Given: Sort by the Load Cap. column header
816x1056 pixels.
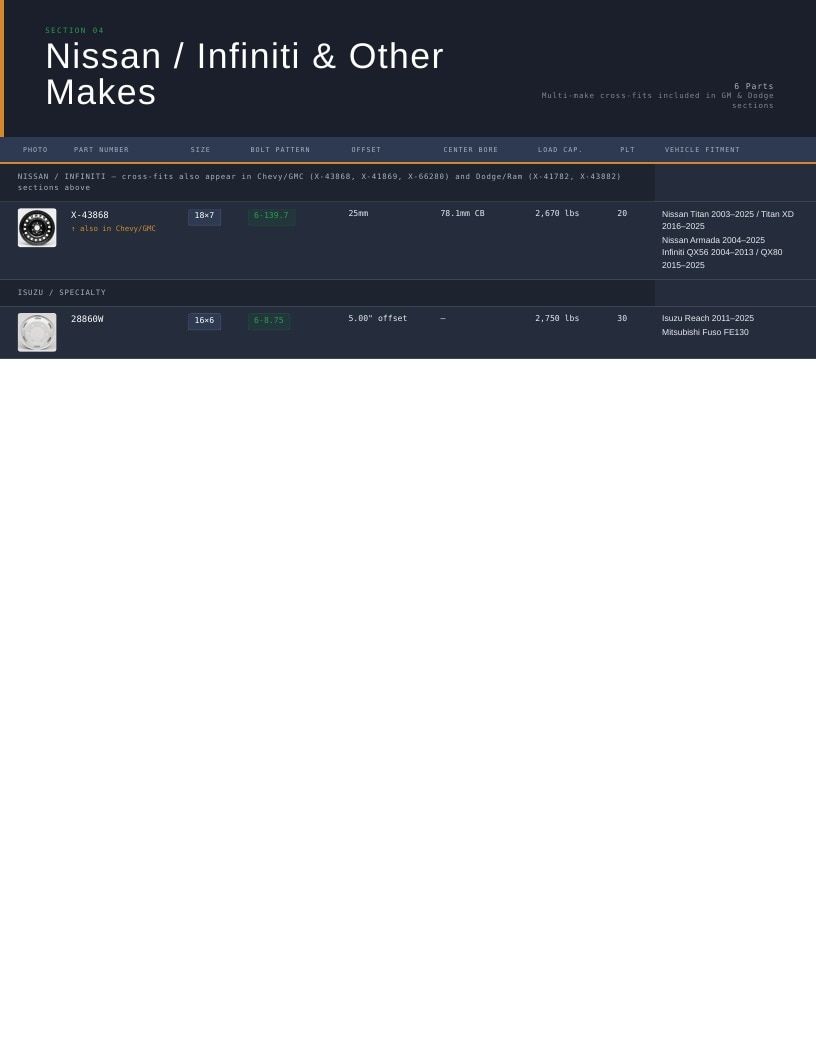Looking at the screenshot, I should click(560, 150).
